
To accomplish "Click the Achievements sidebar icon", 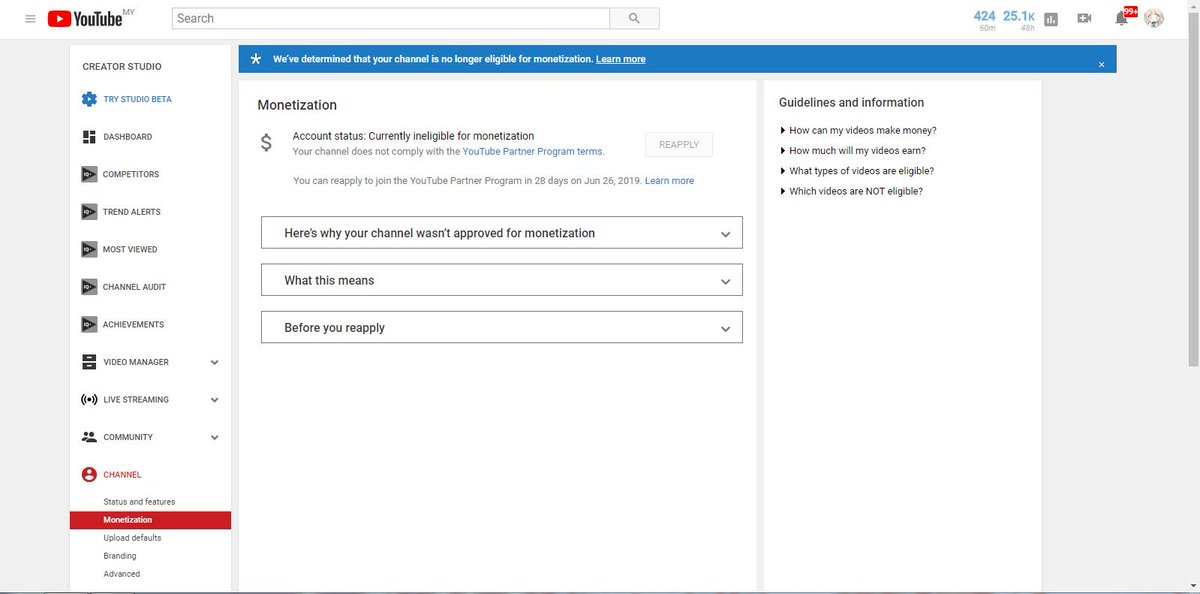I will [89, 324].
